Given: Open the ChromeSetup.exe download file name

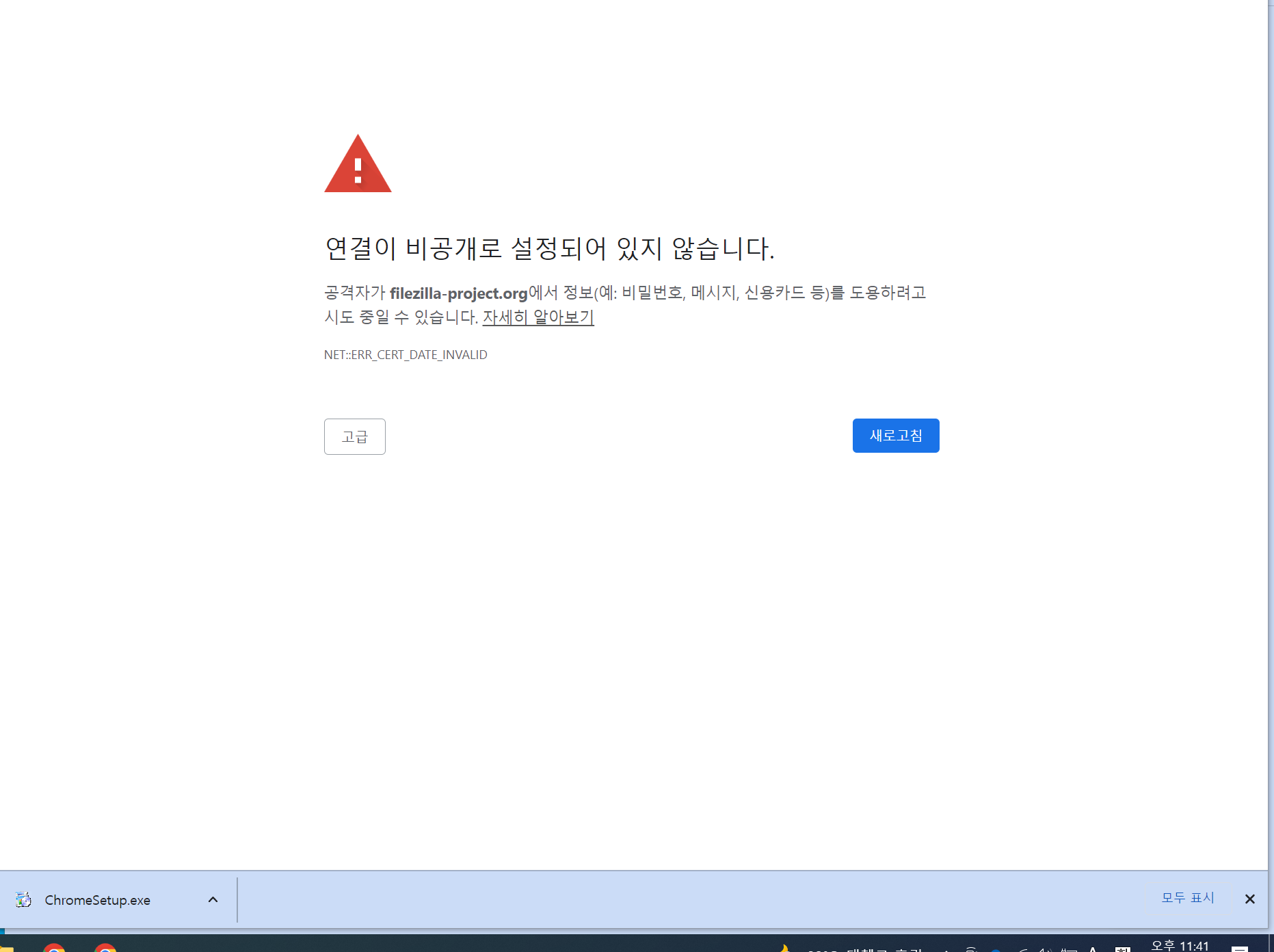Looking at the screenshot, I should 97,900.
